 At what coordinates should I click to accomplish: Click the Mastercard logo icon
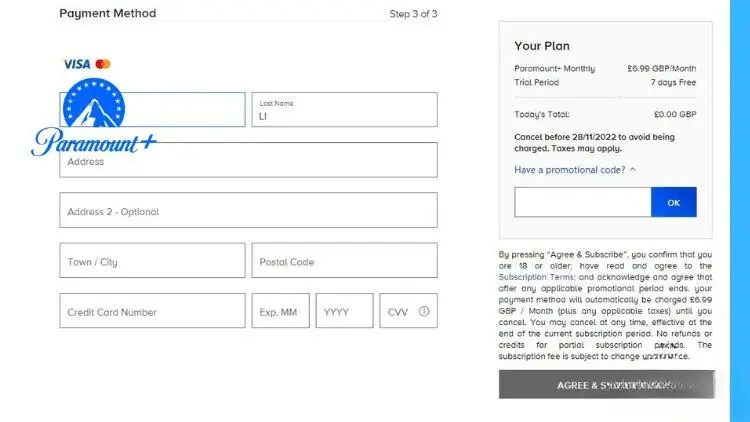point(103,64)
